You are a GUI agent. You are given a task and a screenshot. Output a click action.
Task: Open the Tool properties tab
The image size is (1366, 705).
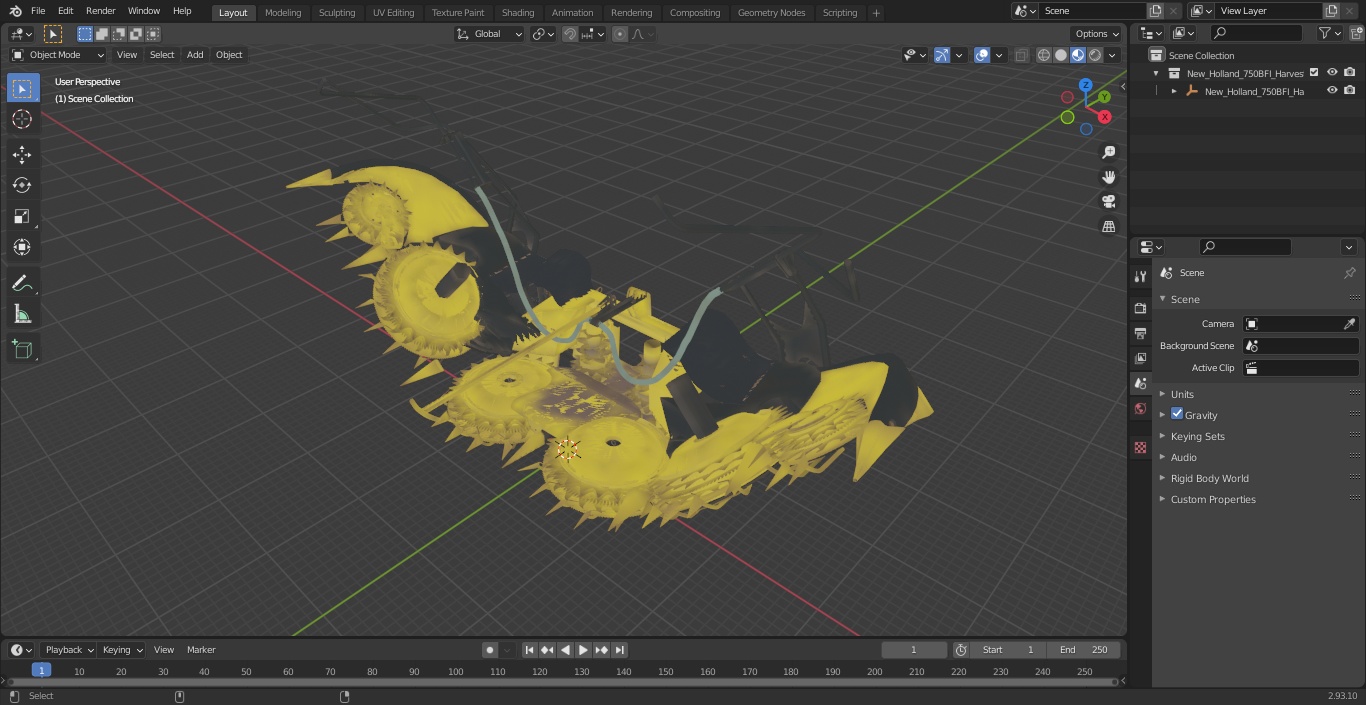1140,277
